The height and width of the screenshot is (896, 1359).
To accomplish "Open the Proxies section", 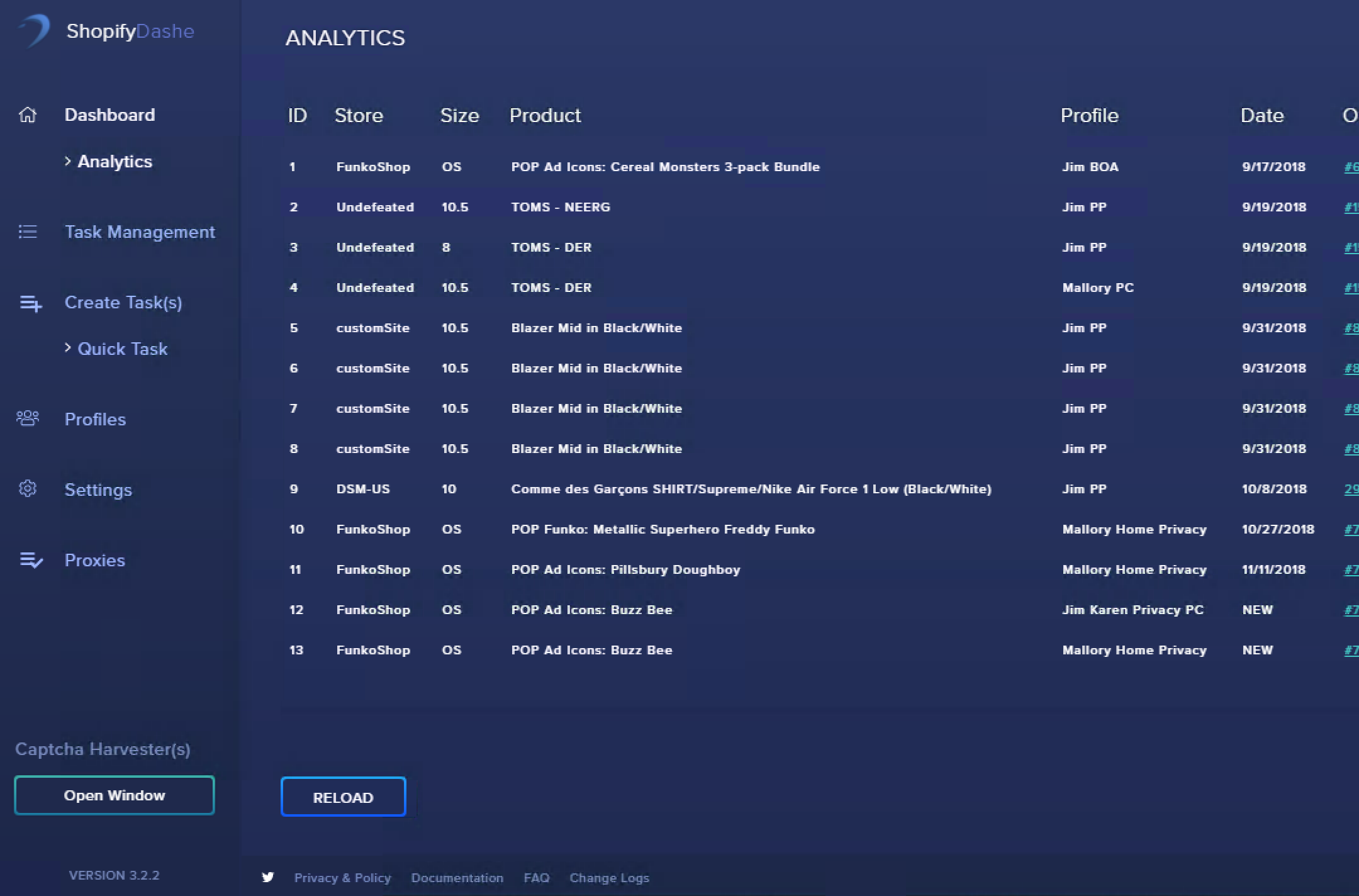I will (94, 561).
